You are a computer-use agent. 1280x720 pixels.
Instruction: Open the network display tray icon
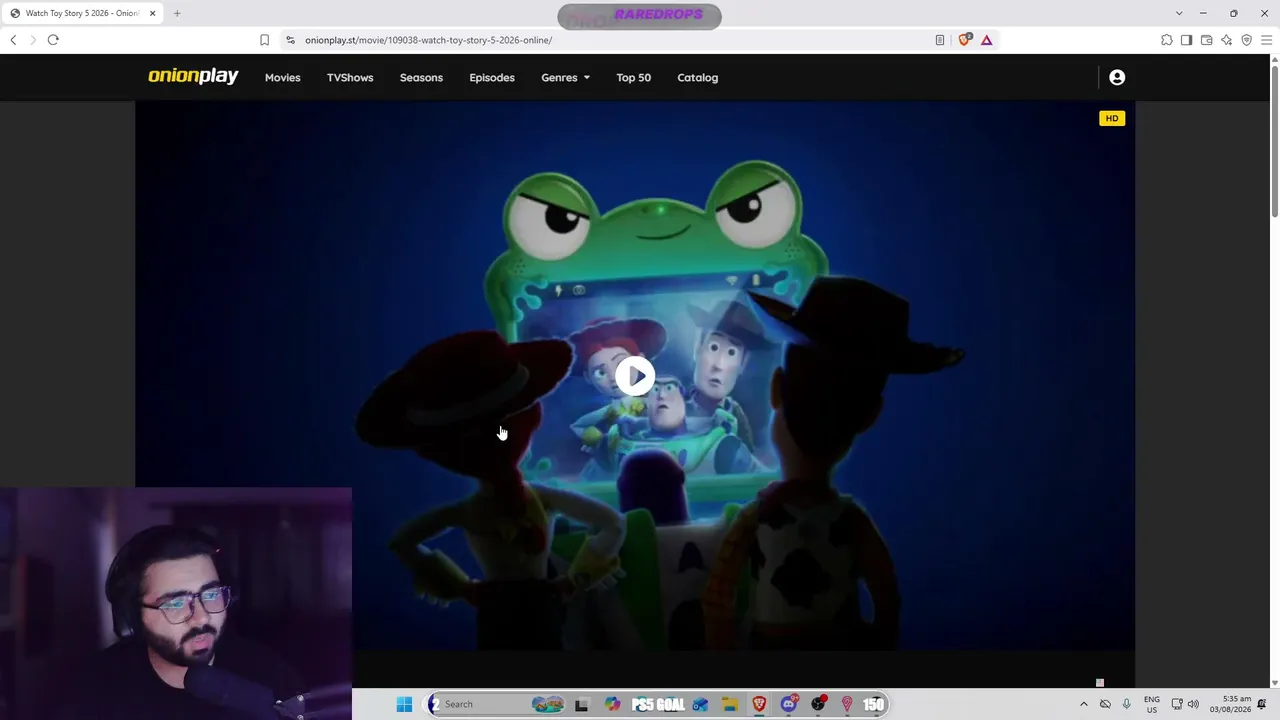(1177, 704)
